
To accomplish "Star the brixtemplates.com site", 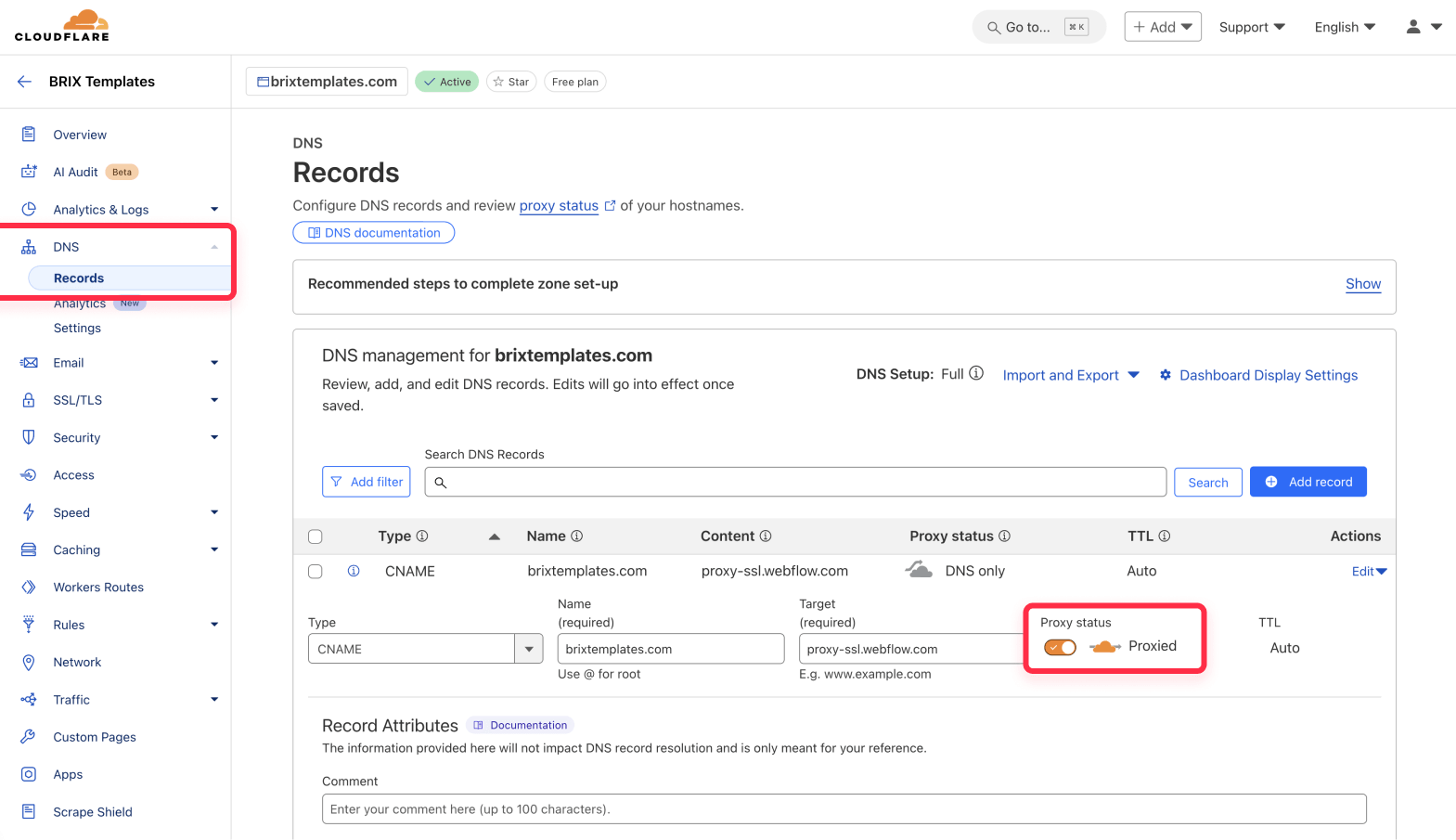I will (511, 82).
